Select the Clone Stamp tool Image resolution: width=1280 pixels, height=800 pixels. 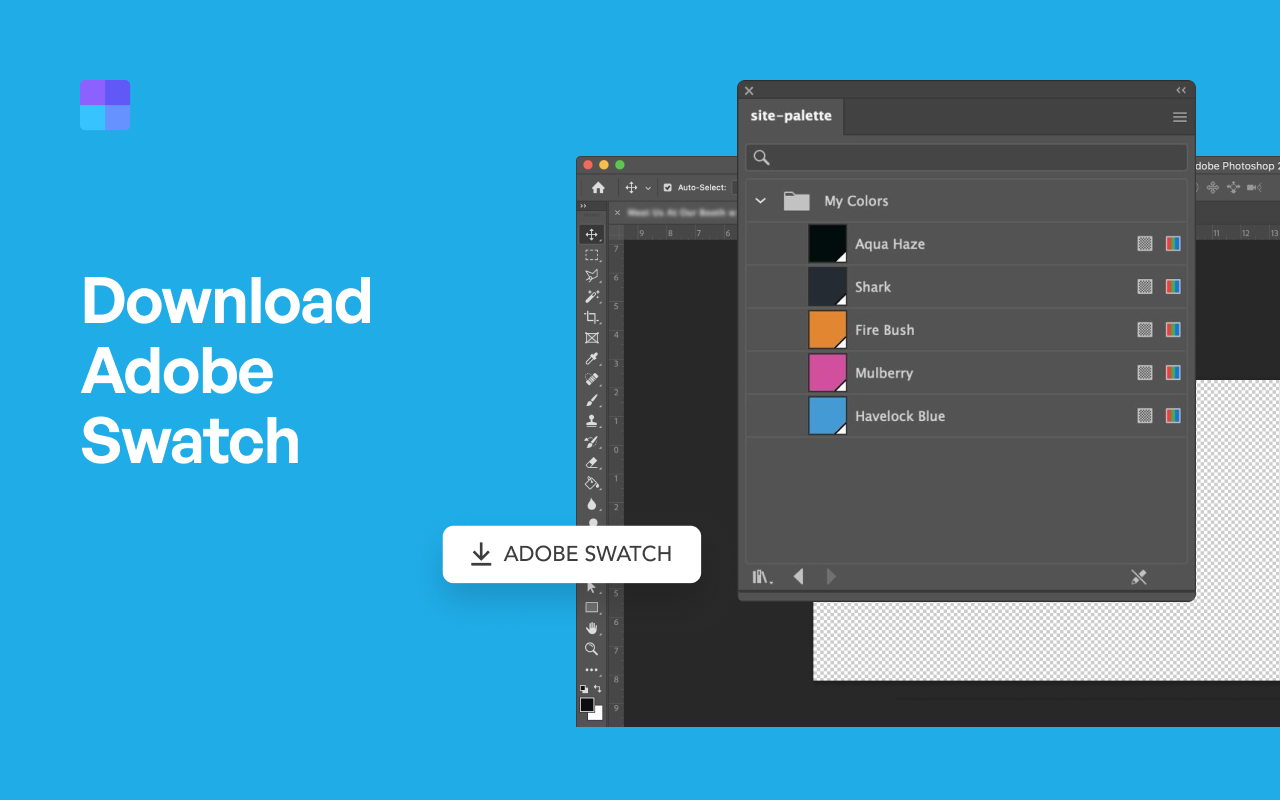591,421
